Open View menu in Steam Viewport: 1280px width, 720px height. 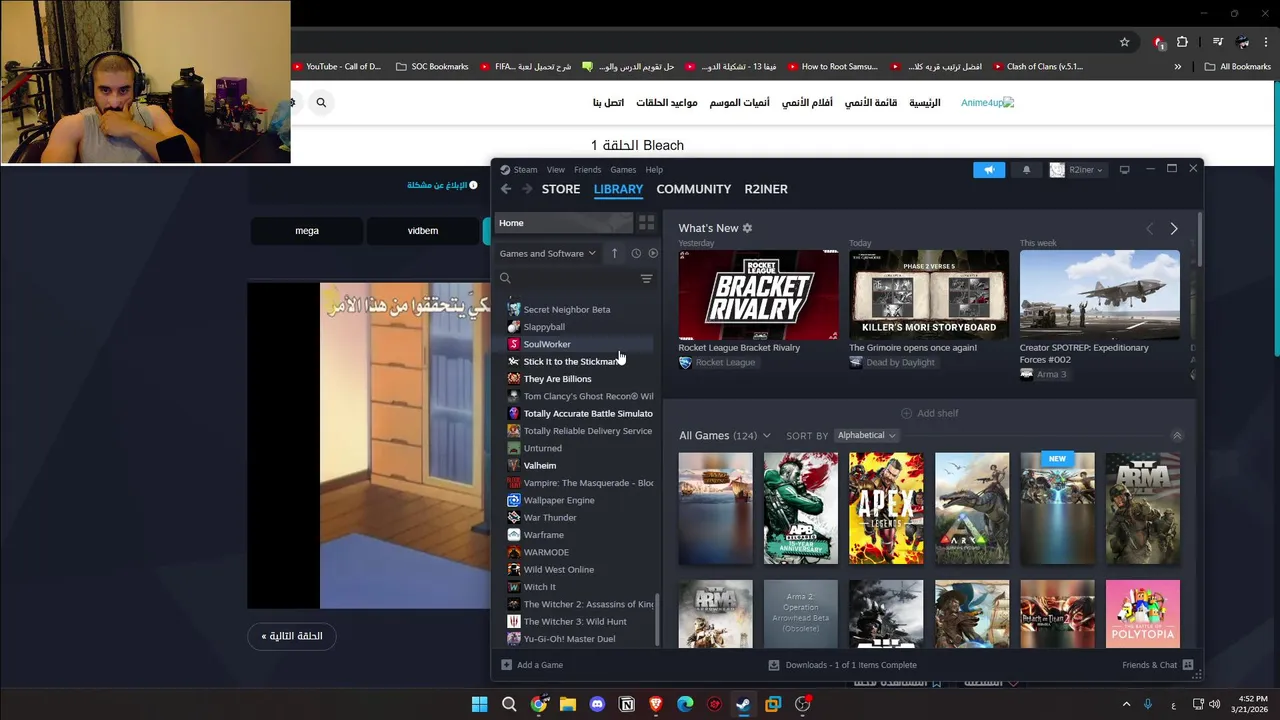coord(555,170)
